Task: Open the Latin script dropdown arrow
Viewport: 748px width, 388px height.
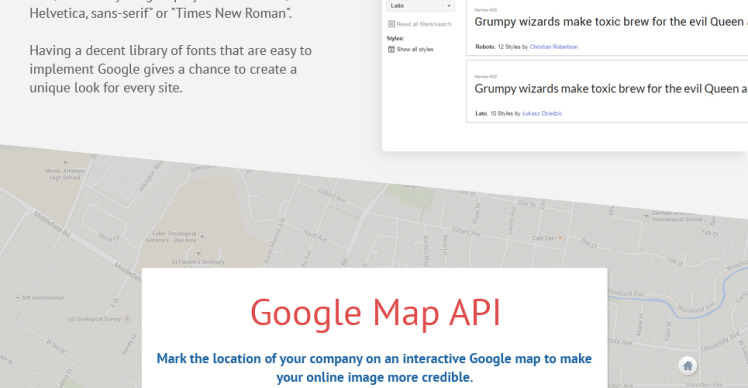Action: click(448, 6)
